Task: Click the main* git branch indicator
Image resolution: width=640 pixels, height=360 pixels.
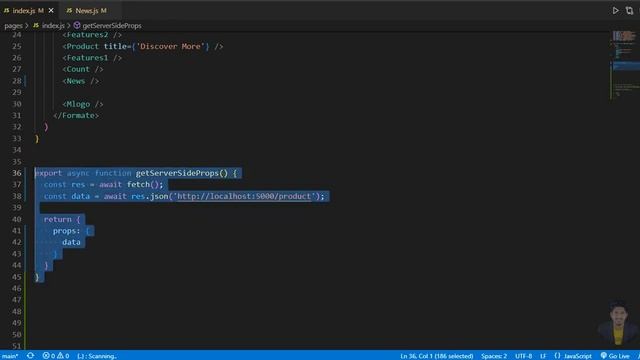Action: (x=10, y=356)
